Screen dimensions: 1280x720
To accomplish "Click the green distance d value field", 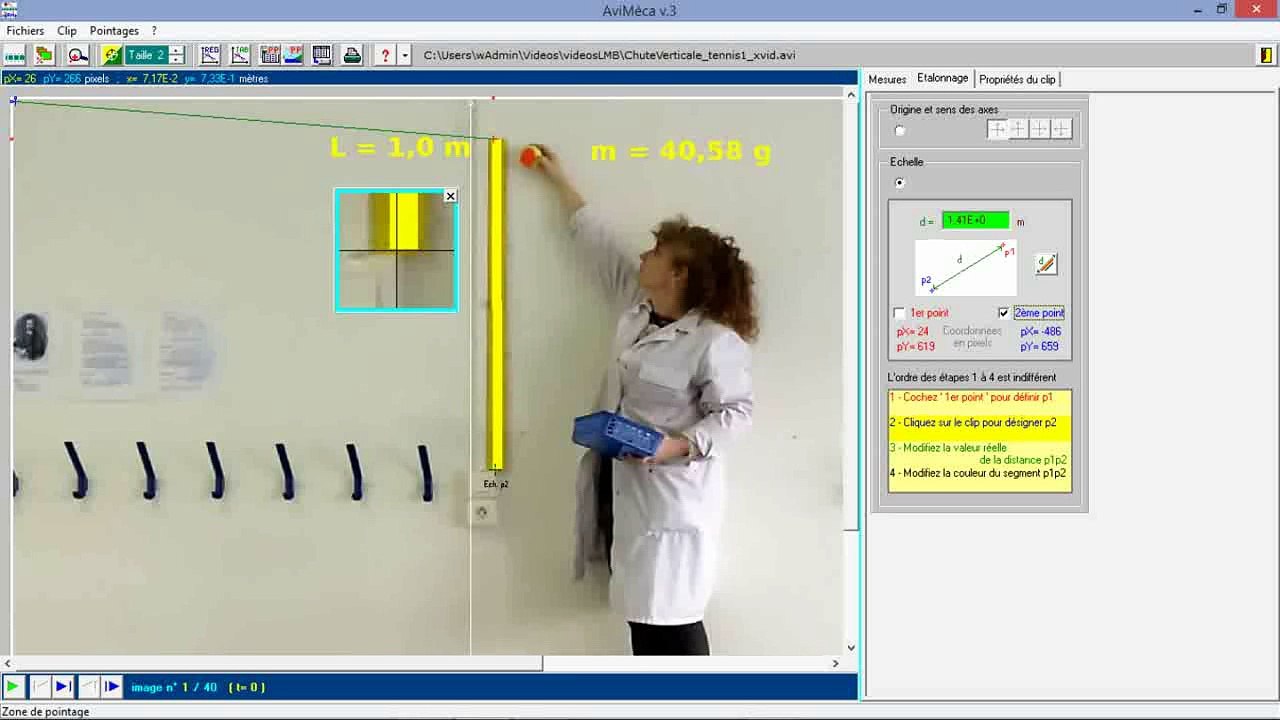I will pos(975,221).
